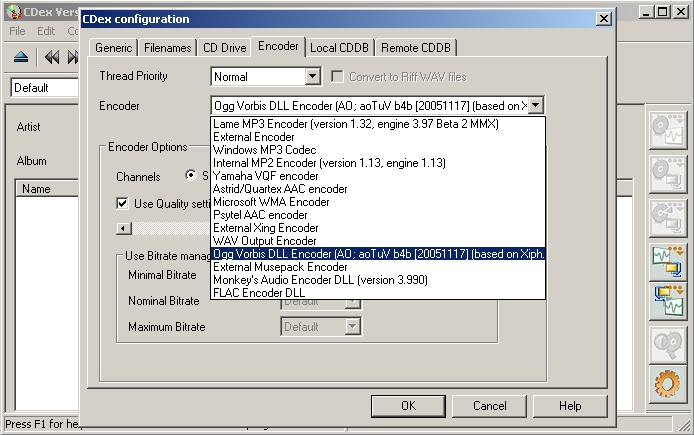The width and height of the screenshot is (694, 435).
Task: Open the File menu in CDex window
Action: point(17,31)
